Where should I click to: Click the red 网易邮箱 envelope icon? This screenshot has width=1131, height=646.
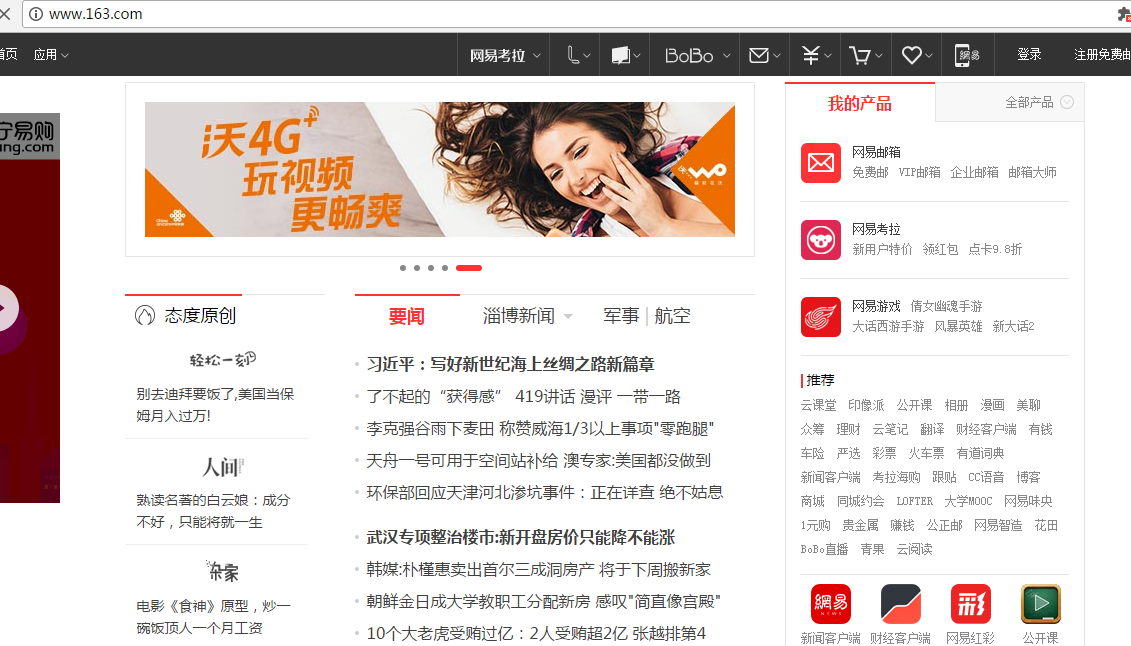pos(820,163)
